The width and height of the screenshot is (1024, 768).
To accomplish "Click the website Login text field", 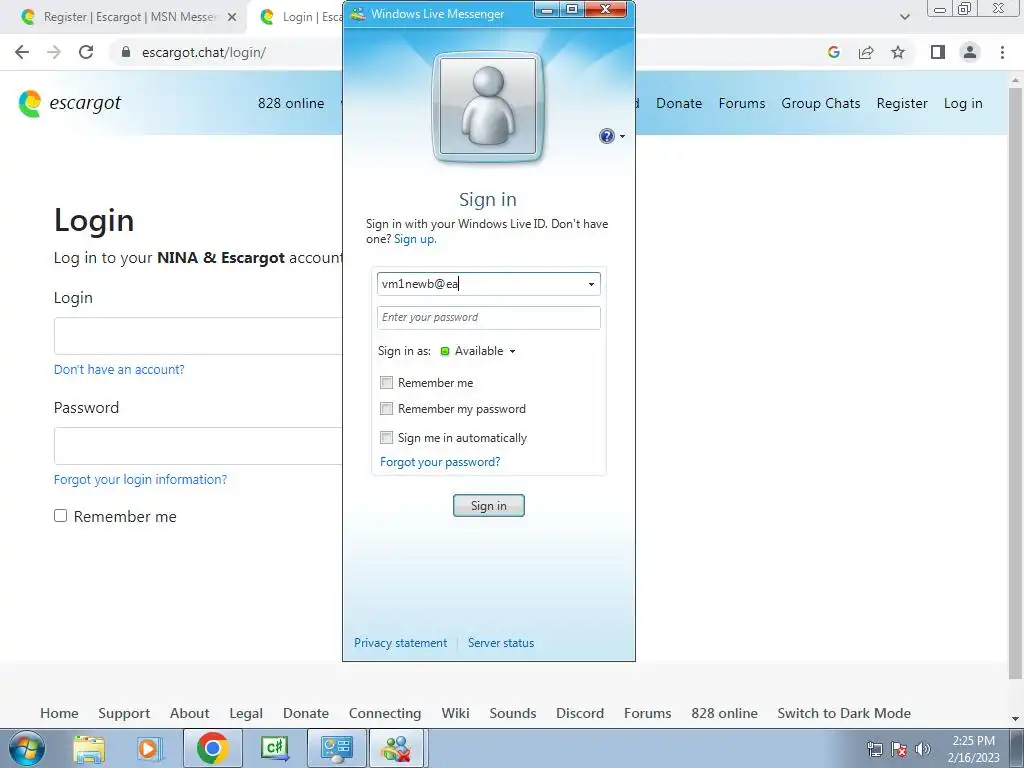I will click(199, 336).
